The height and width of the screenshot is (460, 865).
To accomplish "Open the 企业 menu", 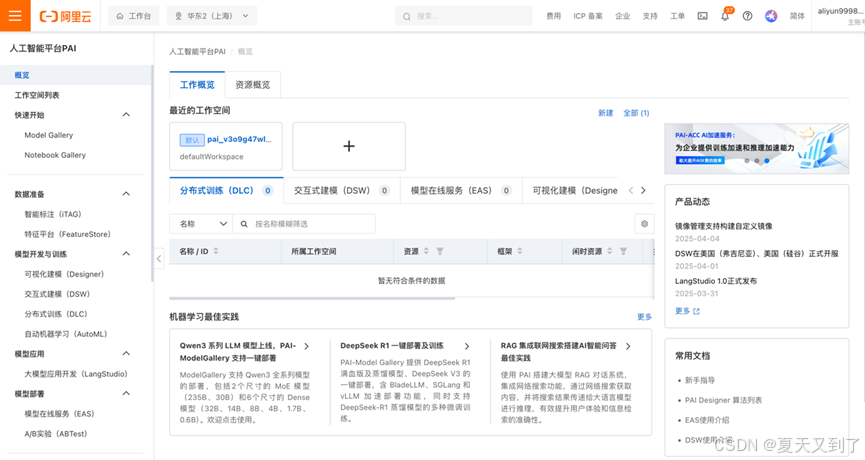I will [x=622, y=16].
